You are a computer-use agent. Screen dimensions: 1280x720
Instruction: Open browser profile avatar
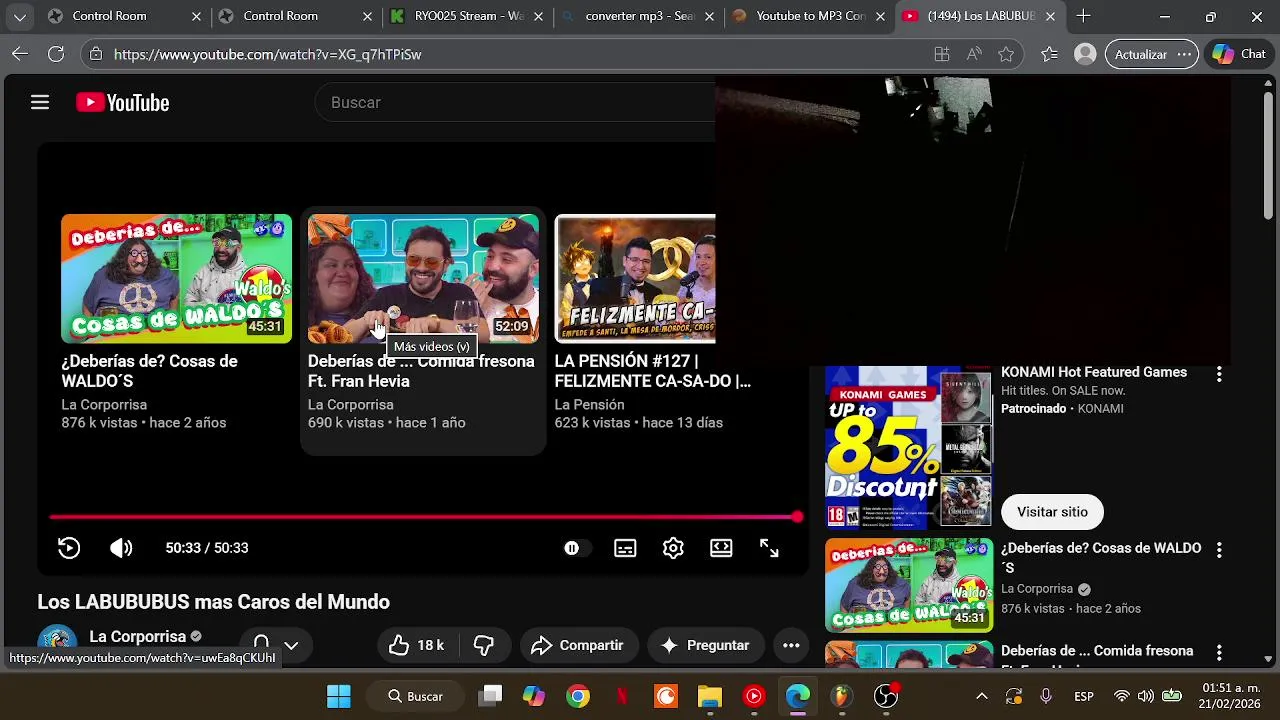pyautogui.click(x=1085, y=54)
